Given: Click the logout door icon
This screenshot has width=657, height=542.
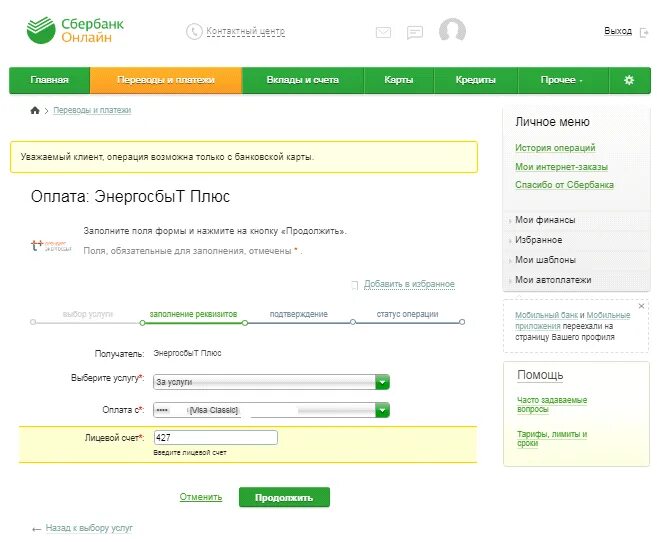Looking at the screenshot, I should 644,32.
